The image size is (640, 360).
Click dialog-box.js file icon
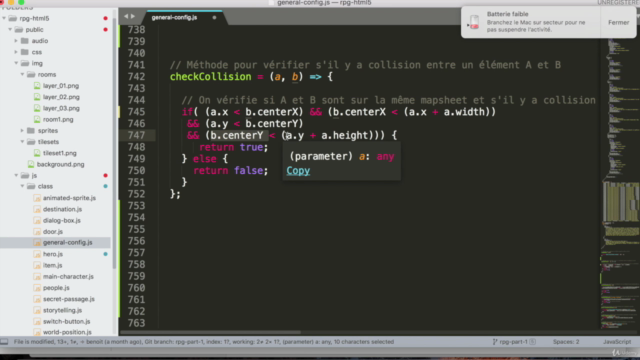click(x=37, y=220)
